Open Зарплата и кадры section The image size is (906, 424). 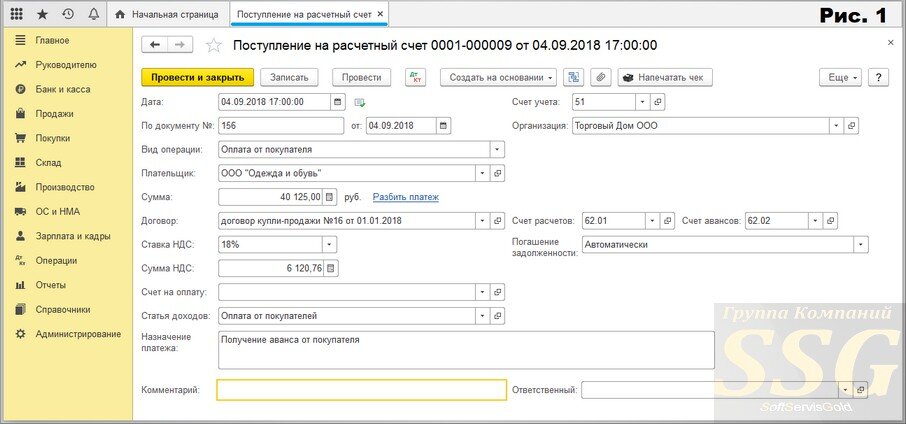coord(73,236)
